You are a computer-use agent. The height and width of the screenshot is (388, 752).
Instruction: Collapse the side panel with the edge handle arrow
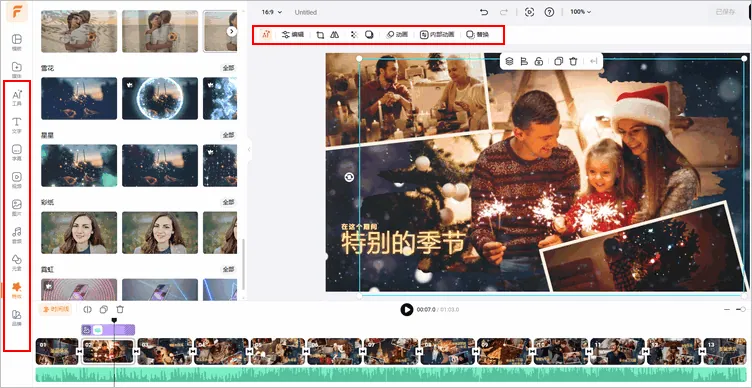click(249, 150)
